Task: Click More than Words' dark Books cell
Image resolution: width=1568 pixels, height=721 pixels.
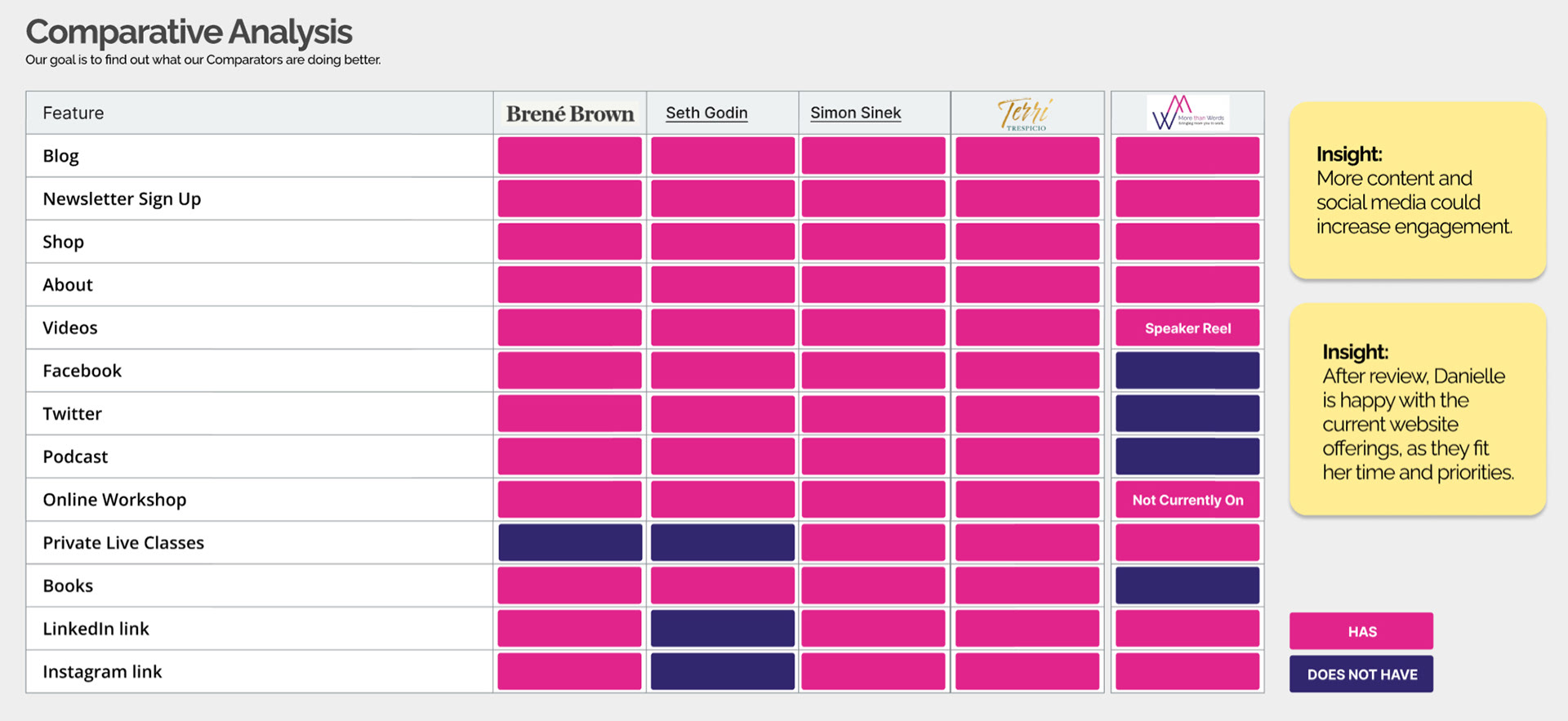Action: pos(1187,585)
